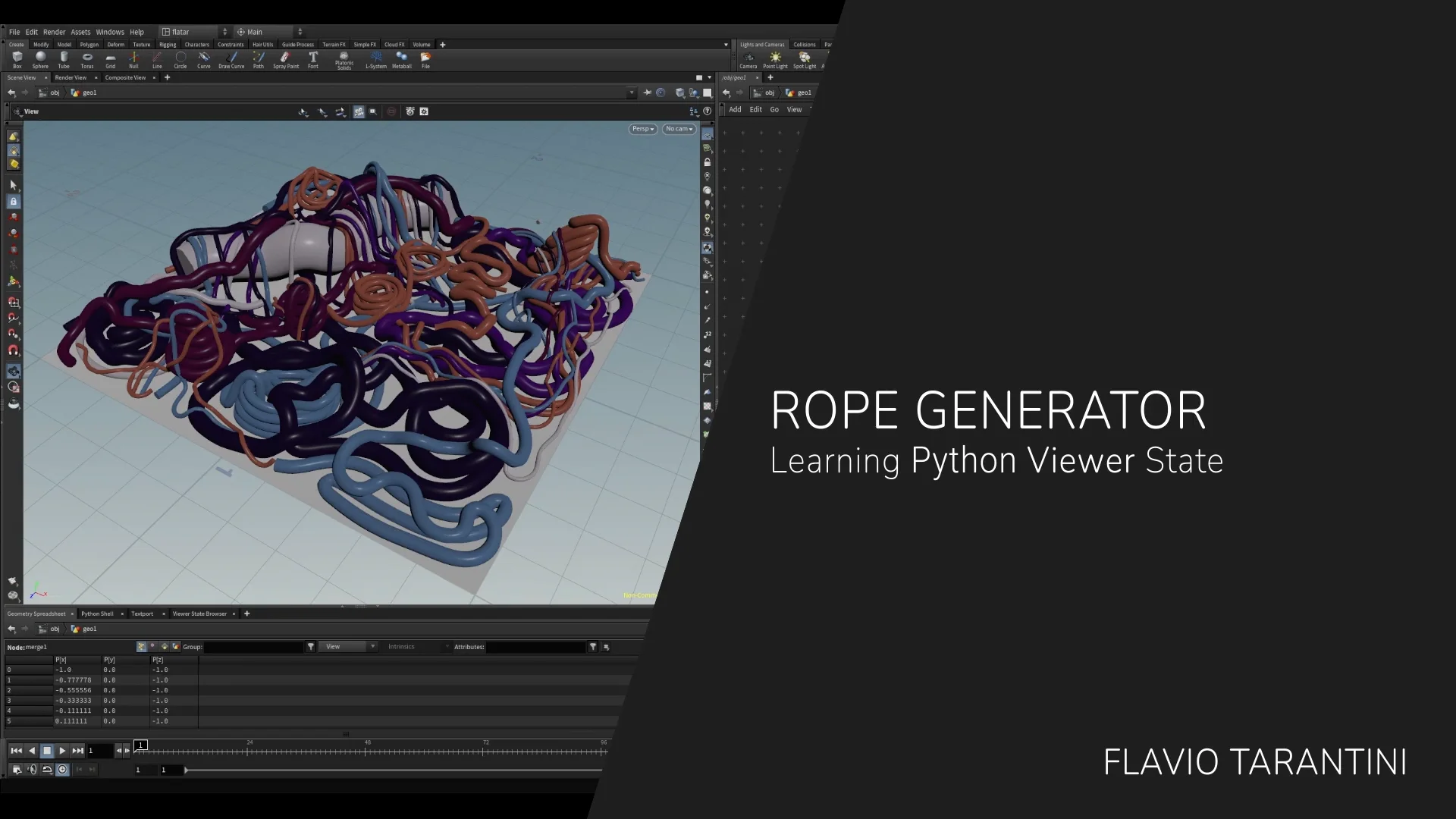Click the Font shelf tool
The height and width of the screenshot is (819, 1456).
point(313,60)
